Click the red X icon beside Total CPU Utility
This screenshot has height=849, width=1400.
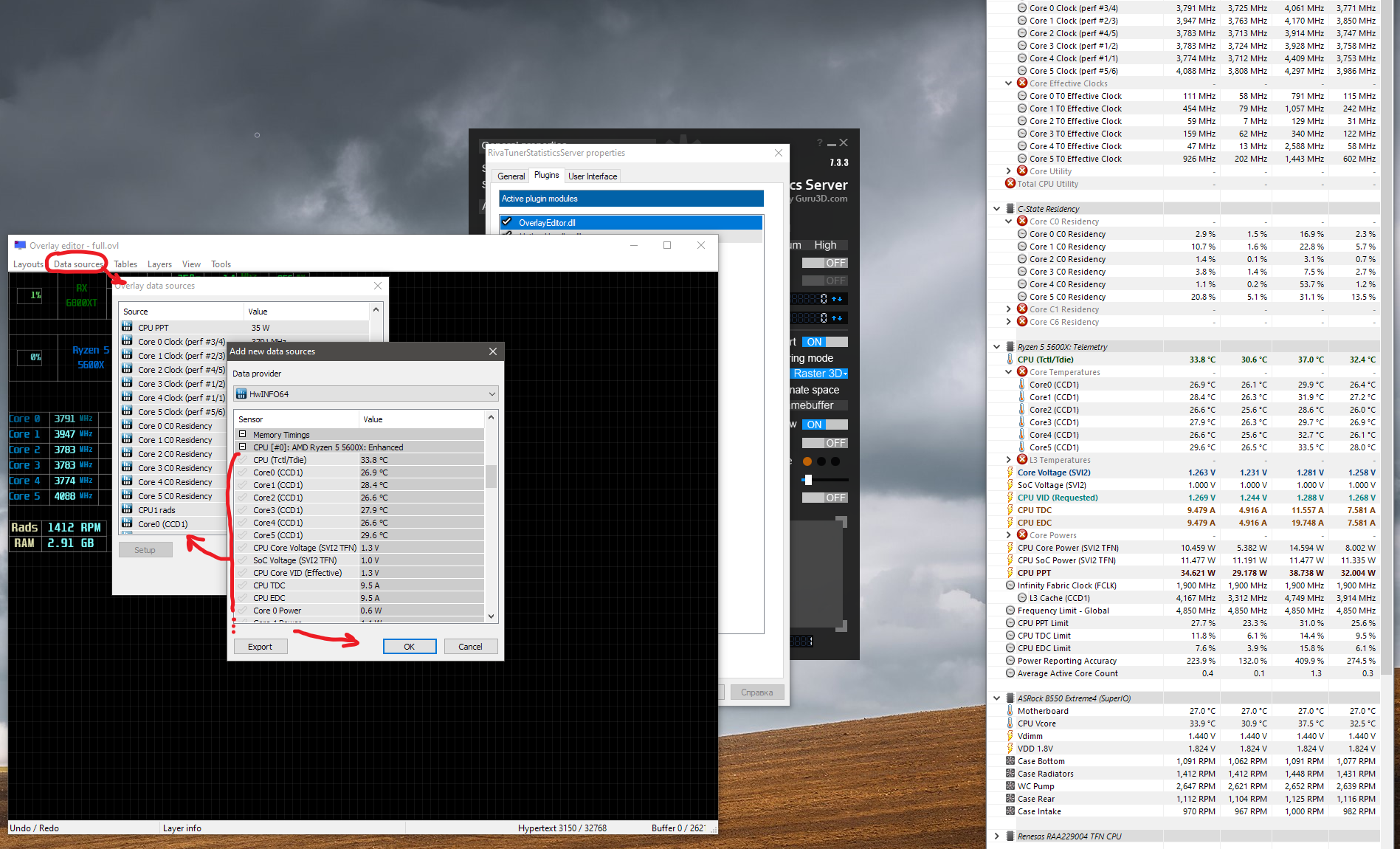click(1010, 184)
